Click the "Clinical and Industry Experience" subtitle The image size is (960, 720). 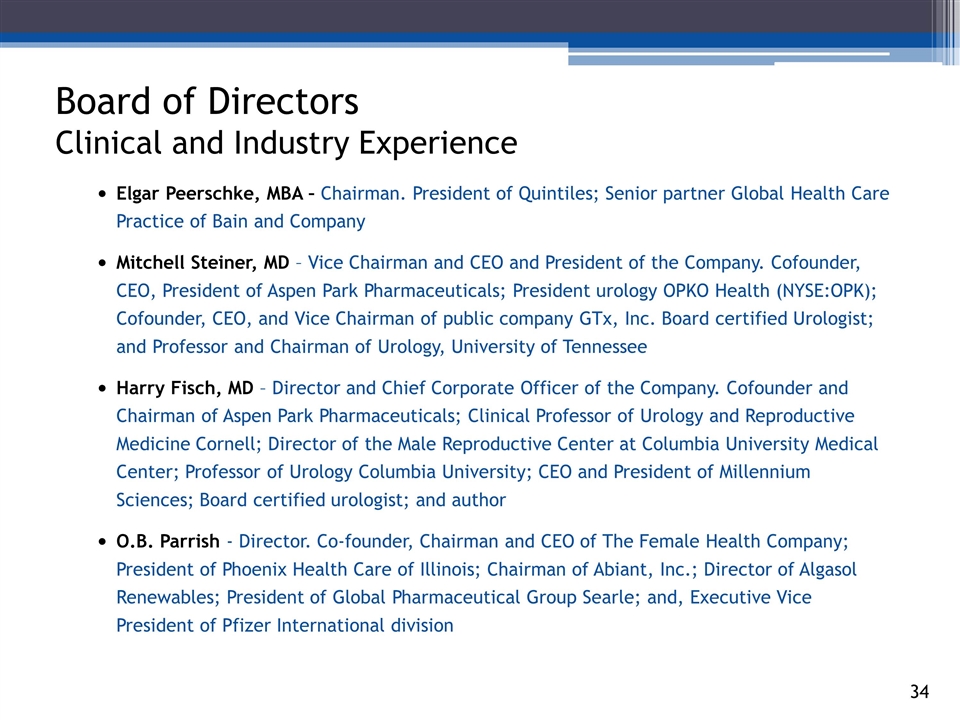pos(286,144)
